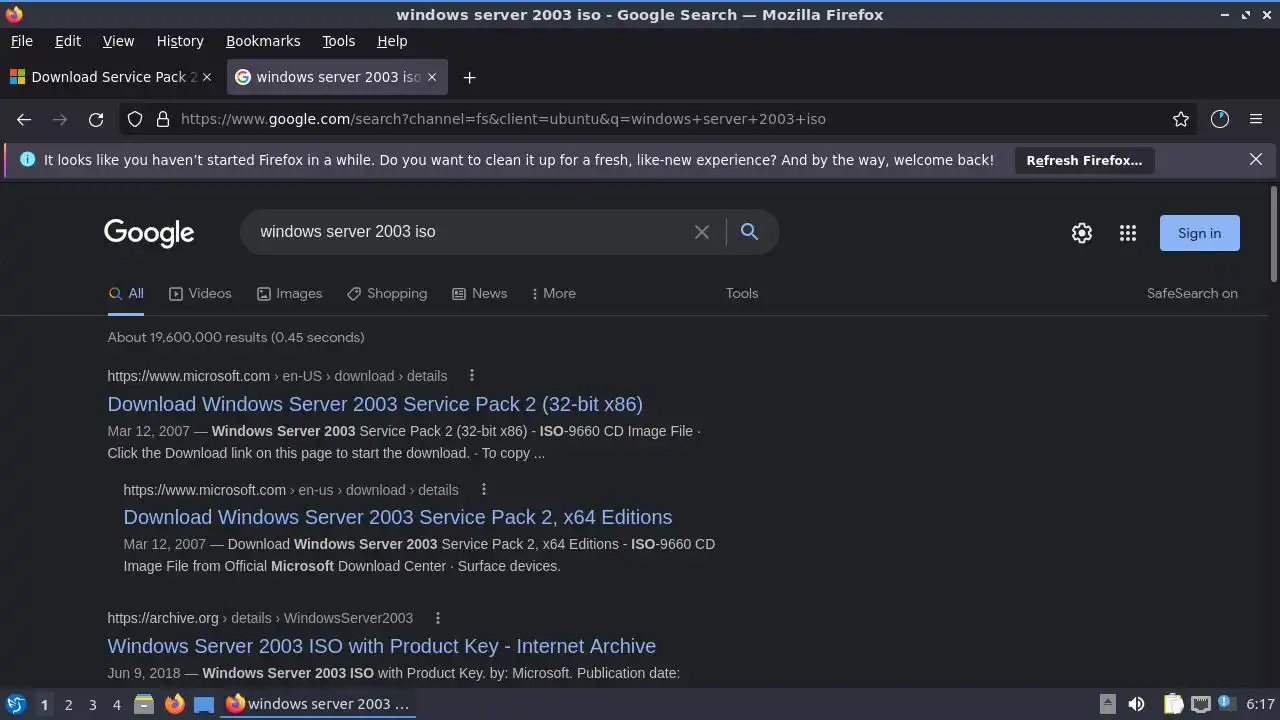Screen dimensions: 1280x720
Task: Open options for first Microsoft result
Action: (472, 376)
